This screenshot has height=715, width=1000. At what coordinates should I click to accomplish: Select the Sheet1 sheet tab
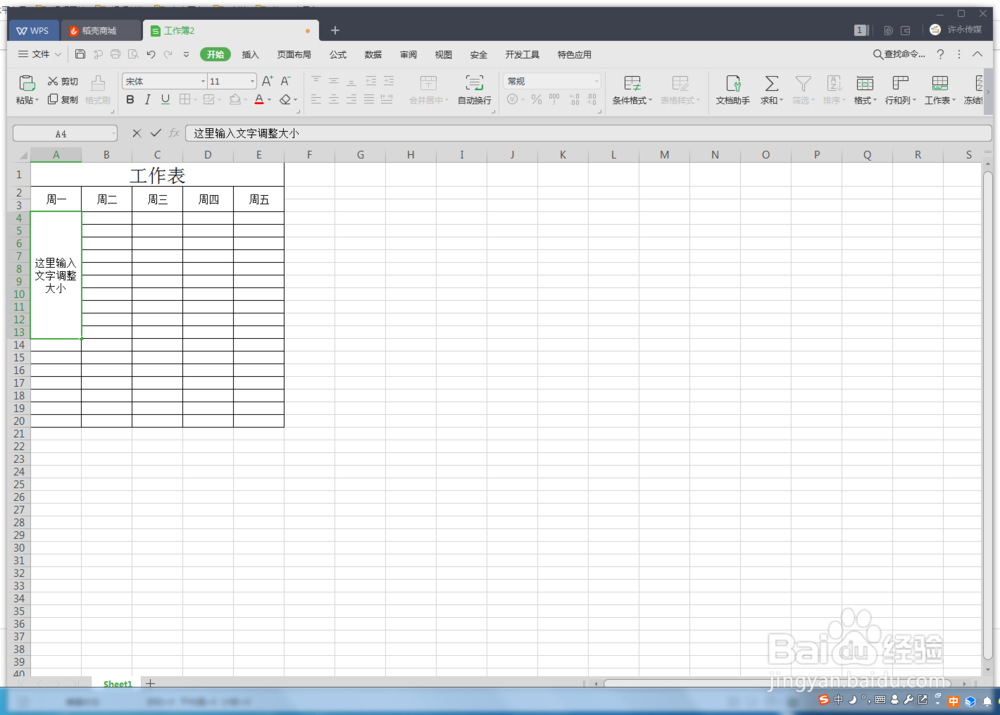point(117,684)
